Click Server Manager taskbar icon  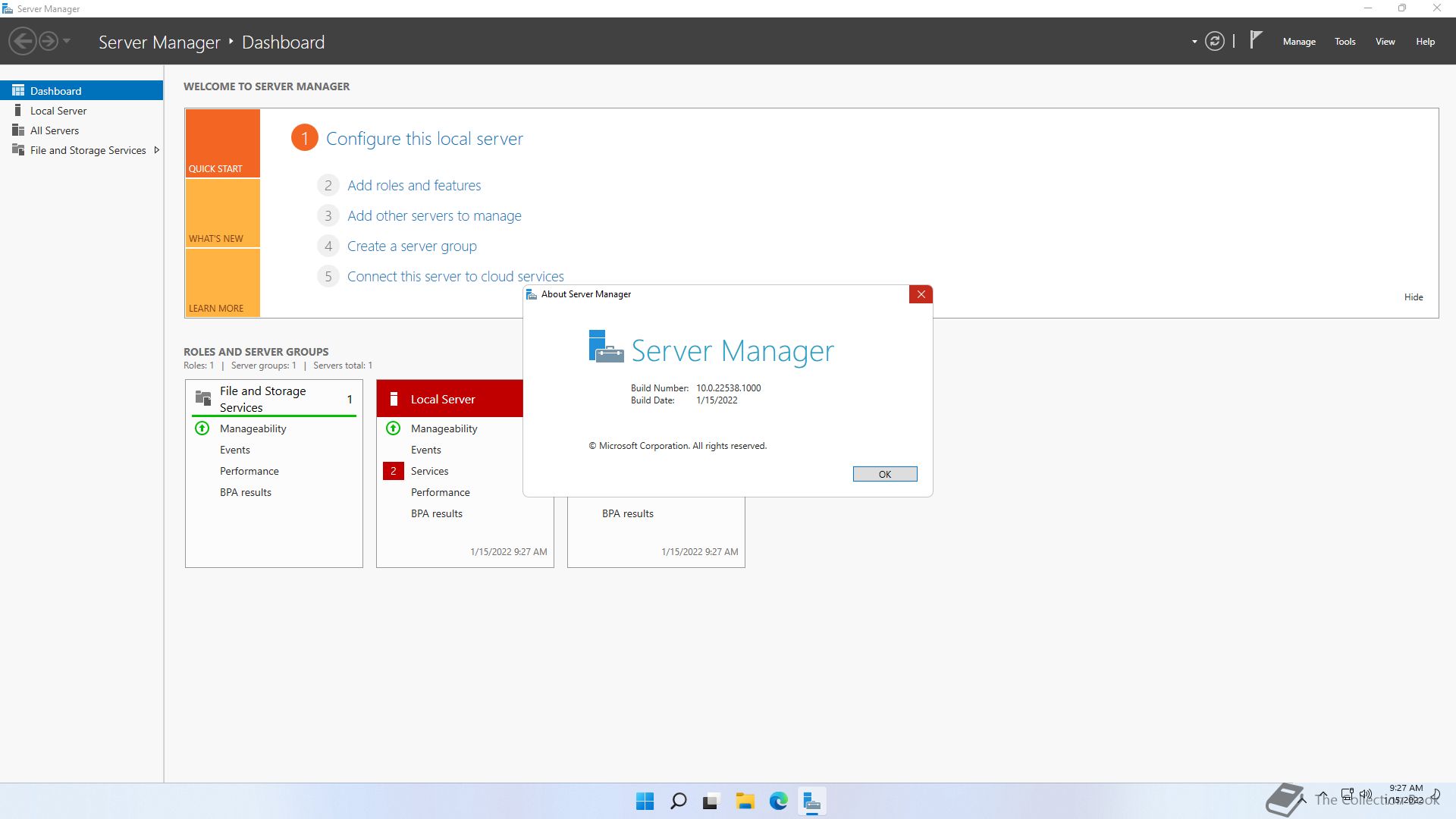(812, 801)
